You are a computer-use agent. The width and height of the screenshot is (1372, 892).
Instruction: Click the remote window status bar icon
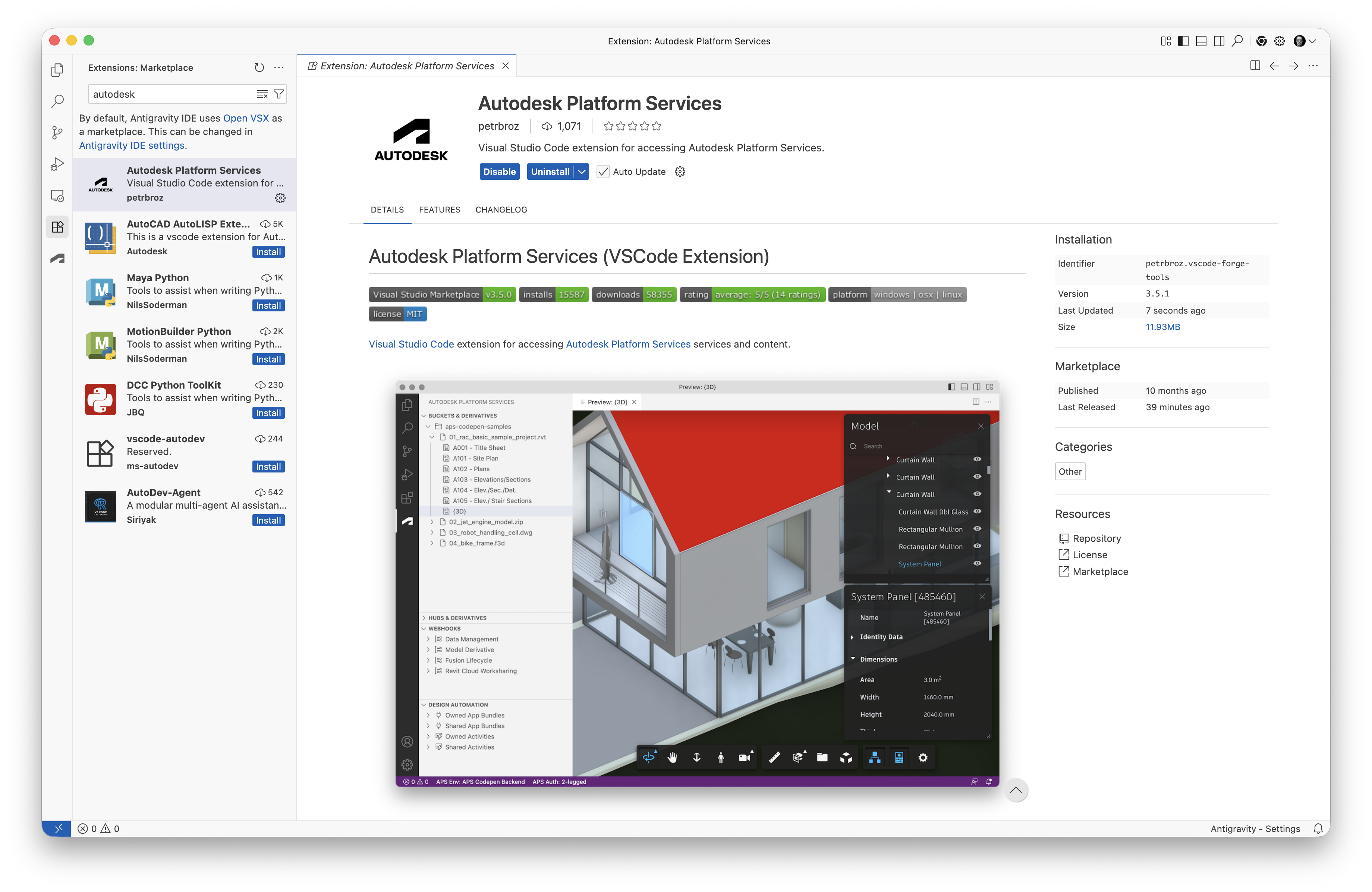[x=57, y=829]
